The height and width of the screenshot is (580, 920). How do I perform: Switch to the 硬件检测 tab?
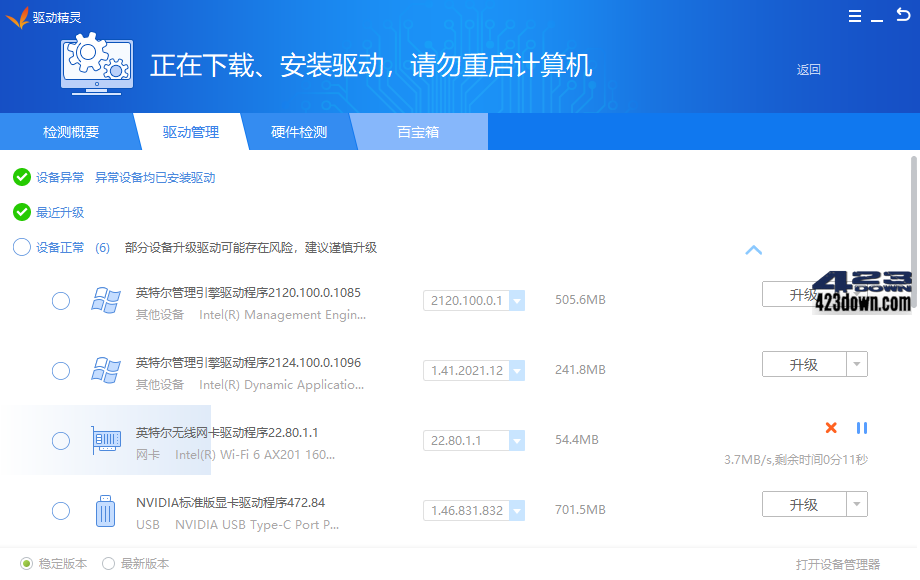click(x=299, y=131)
